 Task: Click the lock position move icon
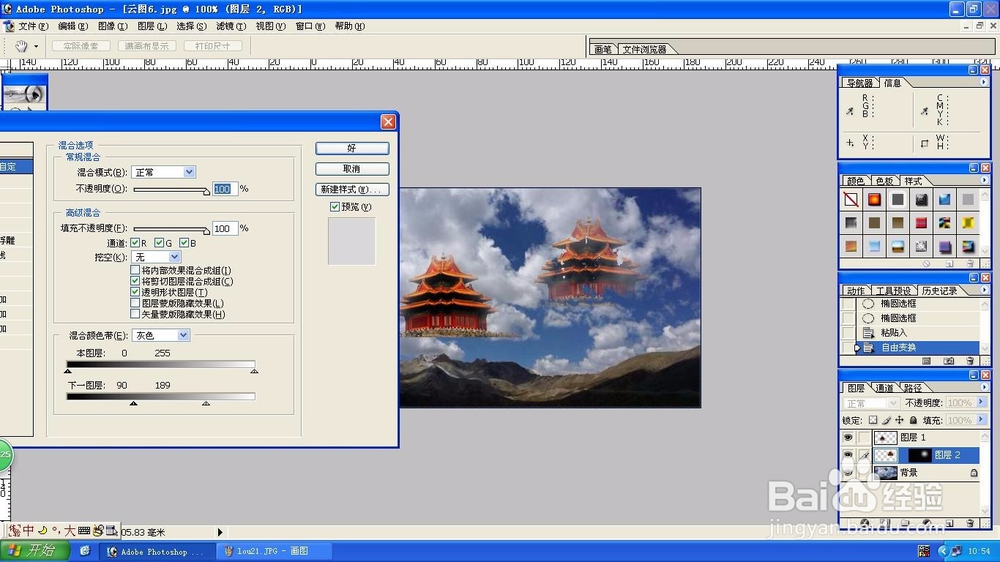coord(899,420)
